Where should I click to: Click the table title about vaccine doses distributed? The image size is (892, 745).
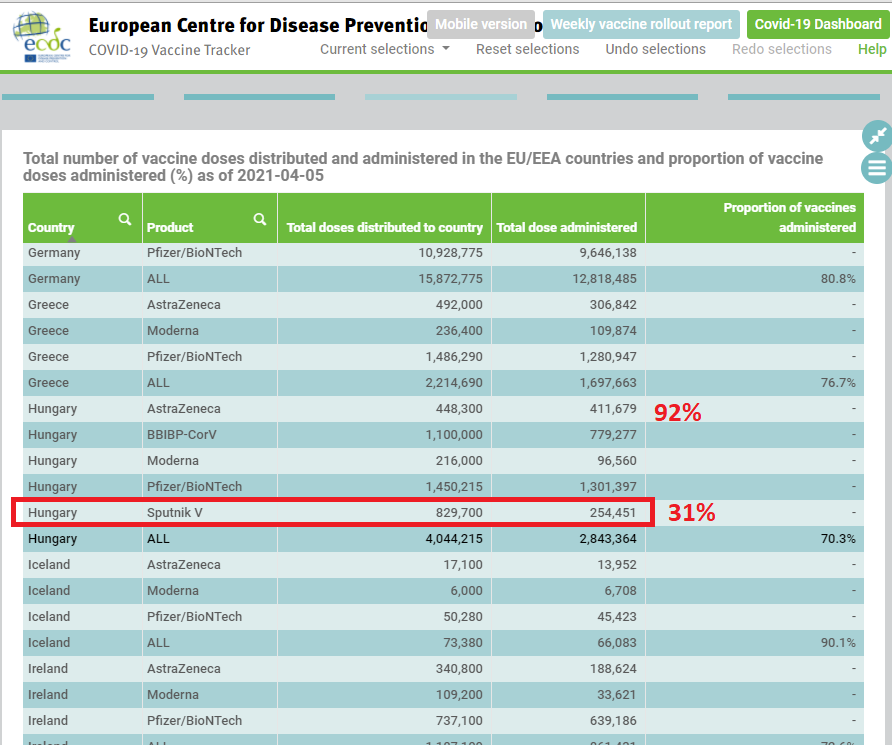pos(423,167)
